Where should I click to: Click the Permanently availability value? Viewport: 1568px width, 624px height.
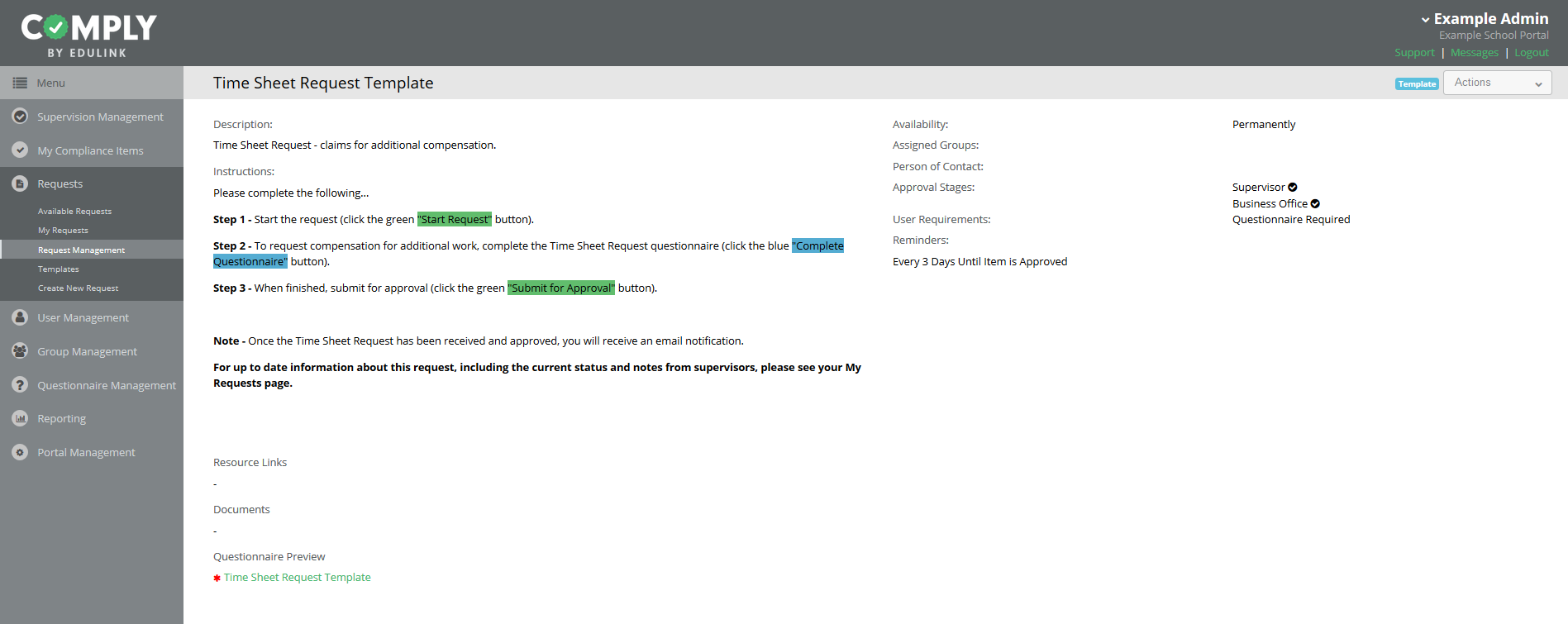pos(1264,125)
